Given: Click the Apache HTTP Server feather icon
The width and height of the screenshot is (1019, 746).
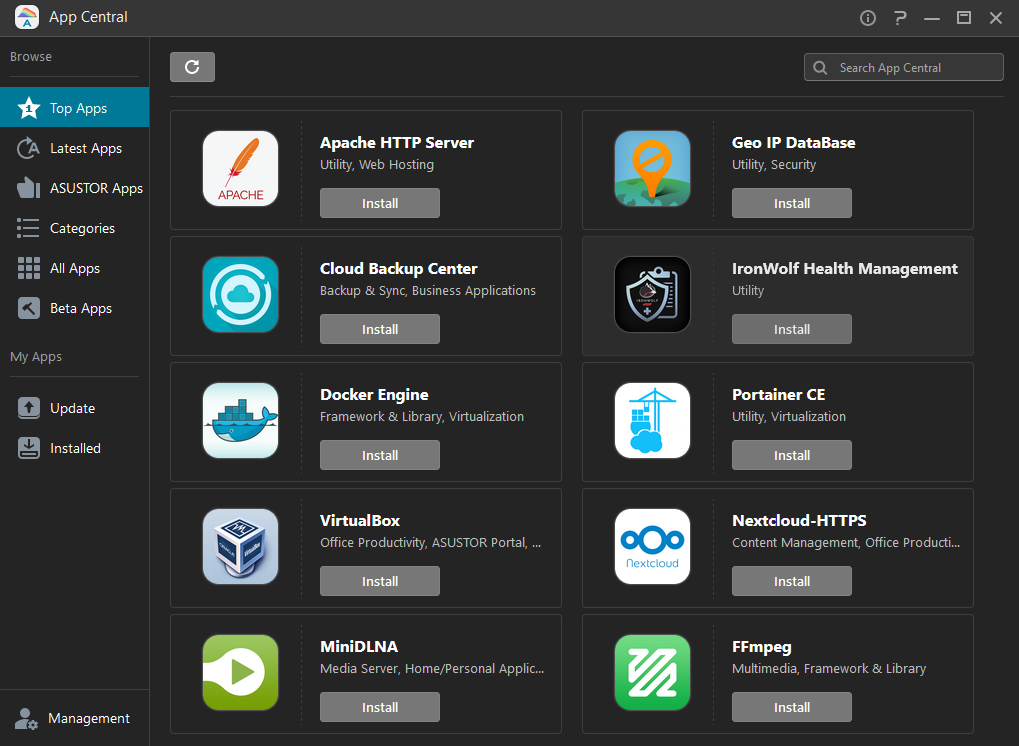Looking at the screenshot, I should 240,169.
